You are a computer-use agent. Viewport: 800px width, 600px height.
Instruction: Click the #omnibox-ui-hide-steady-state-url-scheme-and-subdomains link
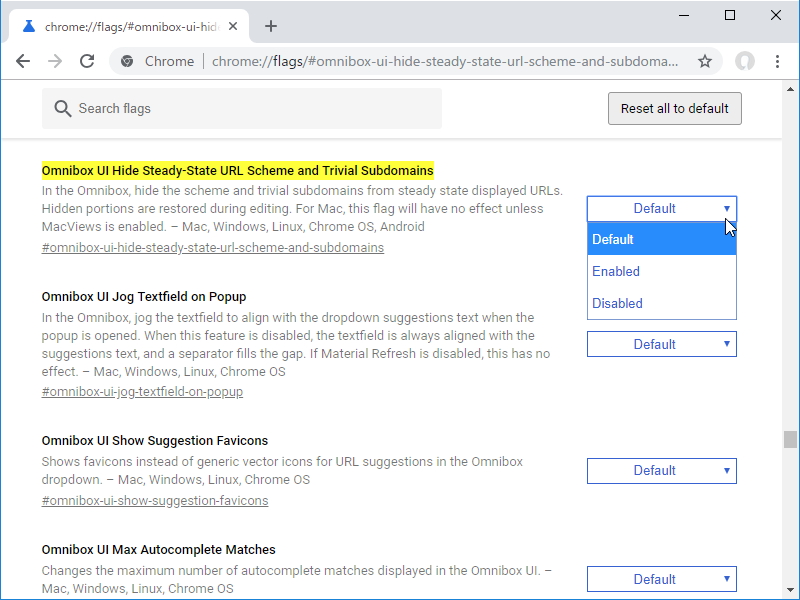tap(213, 247)
